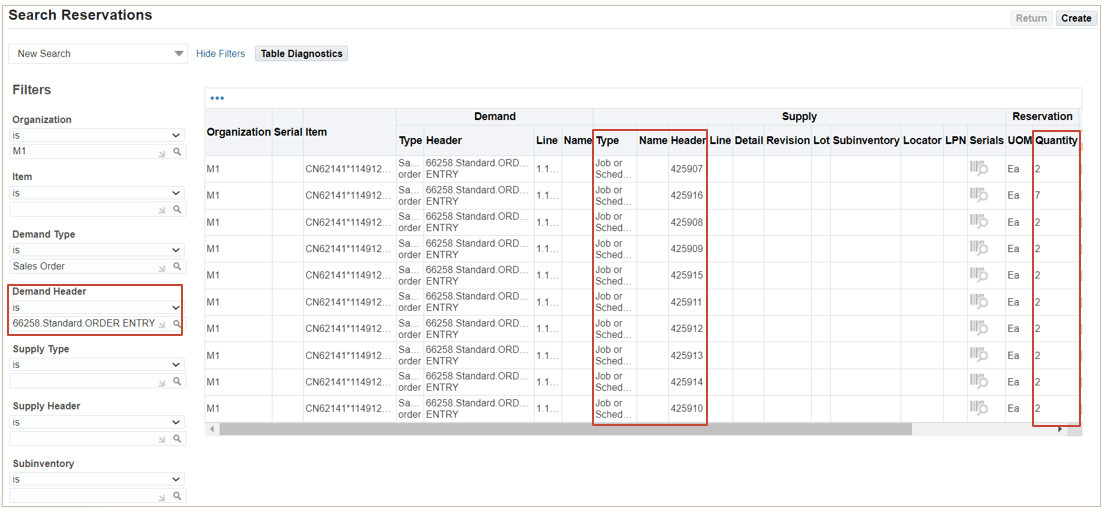Image resolution: width=1102 pixels, height=508 pixels.
Task: Select supply header cell 425912
Action: point(687,329)
